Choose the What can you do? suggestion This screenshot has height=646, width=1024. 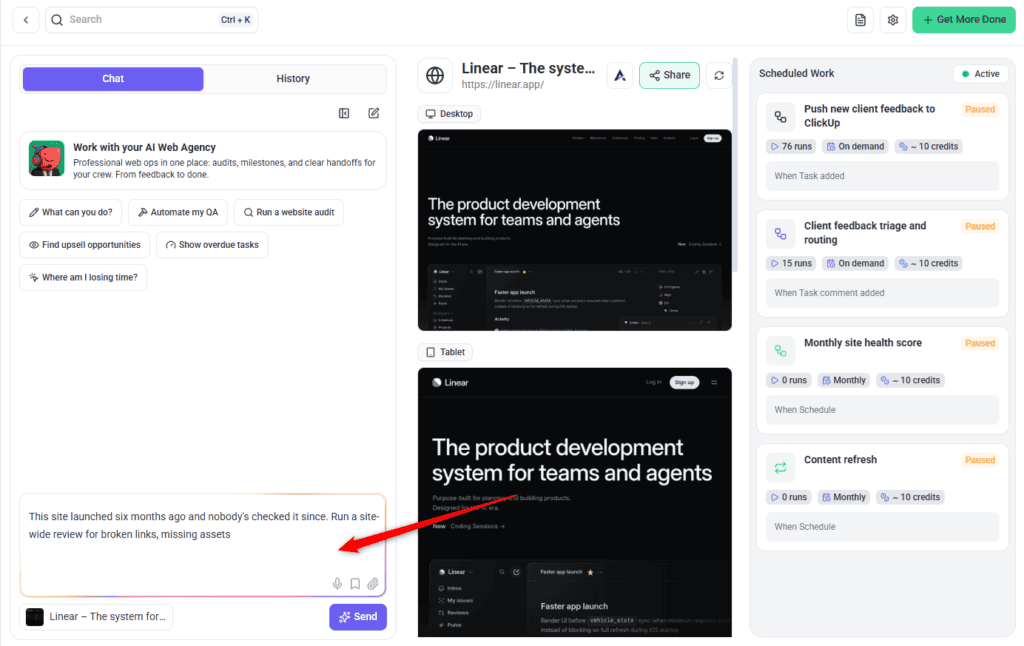71,212
